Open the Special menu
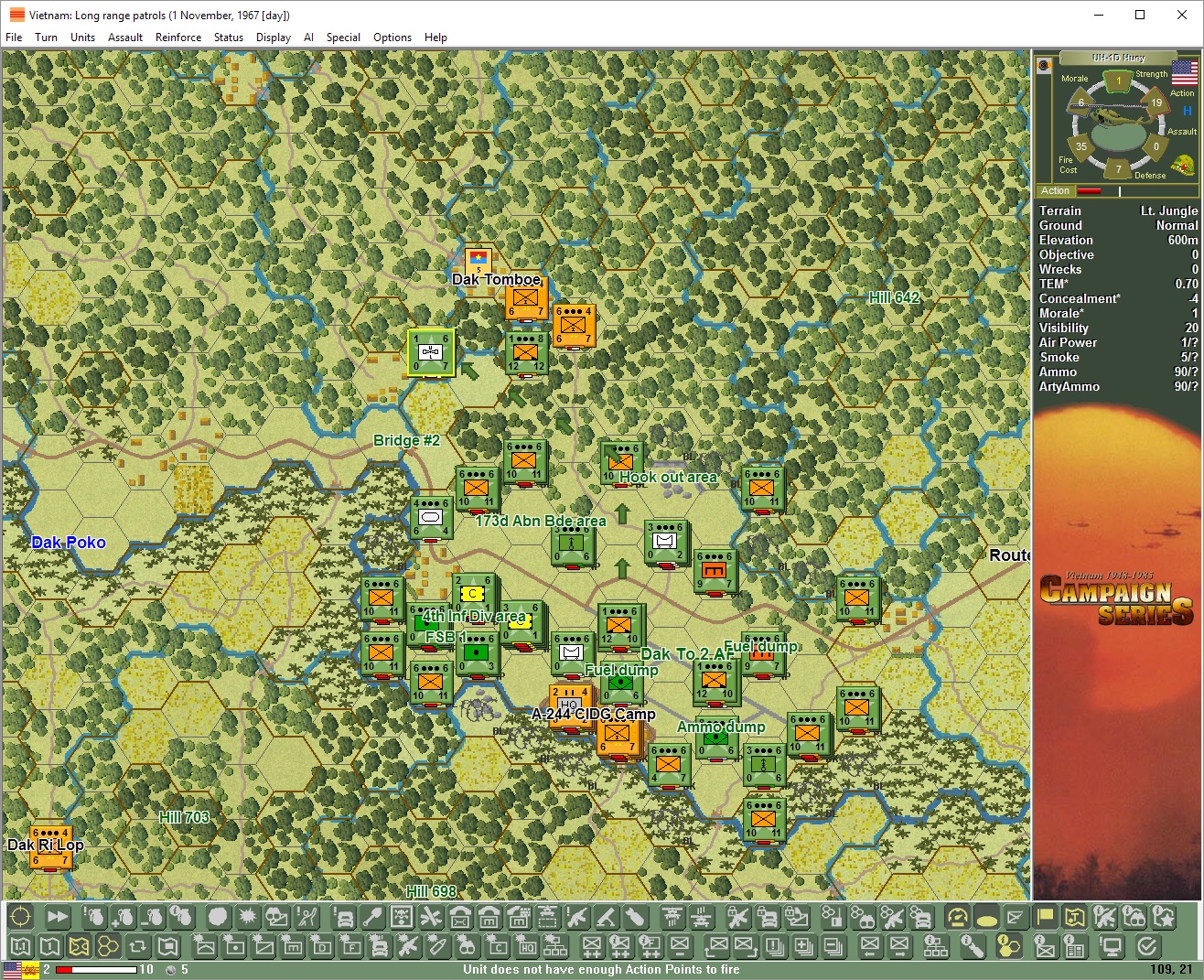Image resolution: width=1204 pixels, height=980 pixels. click(x=343, y=38)
